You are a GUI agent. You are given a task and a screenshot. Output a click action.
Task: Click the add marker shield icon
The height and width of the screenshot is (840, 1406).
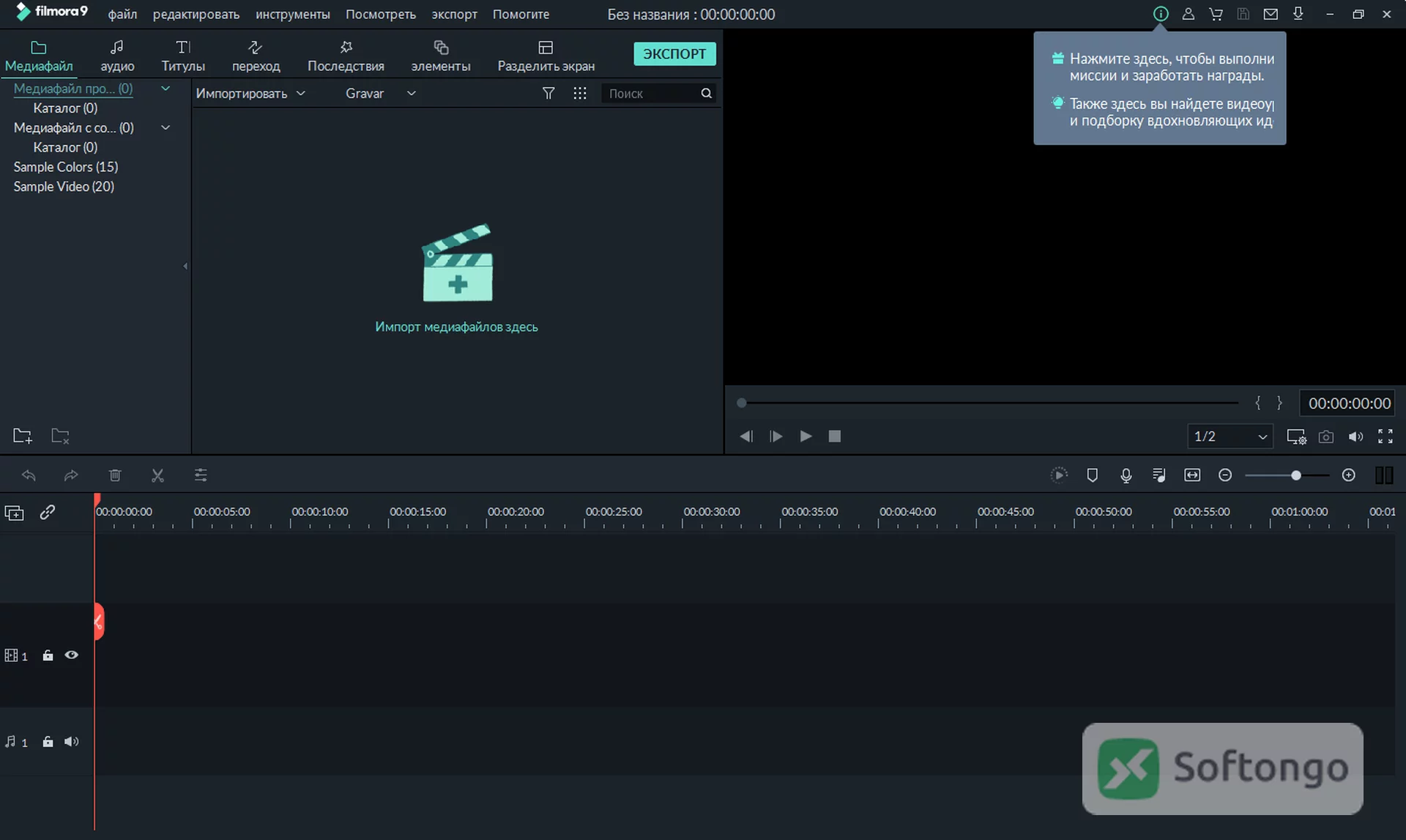[1092, 475]
